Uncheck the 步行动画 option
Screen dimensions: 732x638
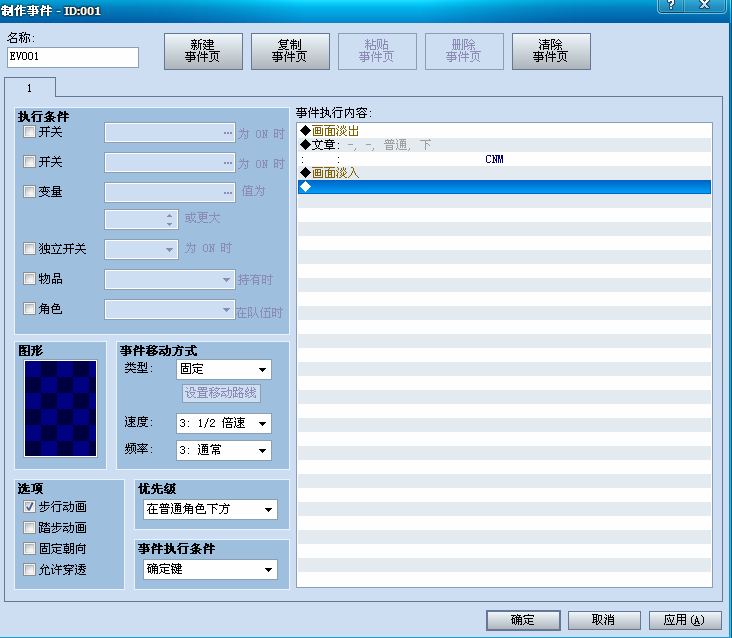pyautogui.click(x=29, y=506)
